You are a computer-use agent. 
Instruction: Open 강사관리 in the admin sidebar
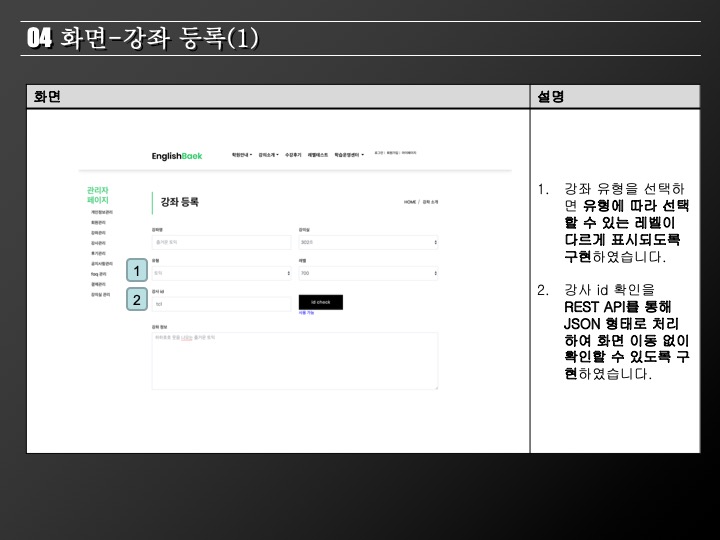[x=98, y=243]
